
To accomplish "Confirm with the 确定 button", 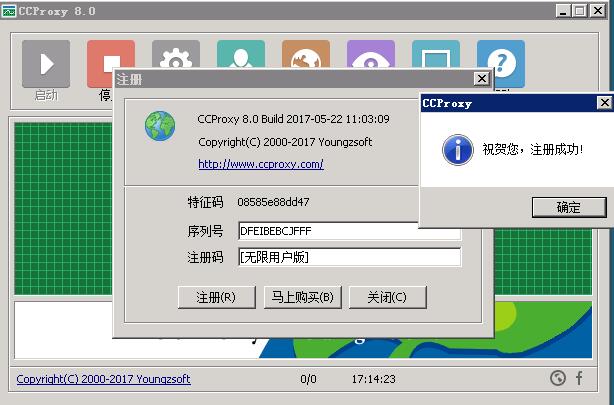I will click(569, 207).
